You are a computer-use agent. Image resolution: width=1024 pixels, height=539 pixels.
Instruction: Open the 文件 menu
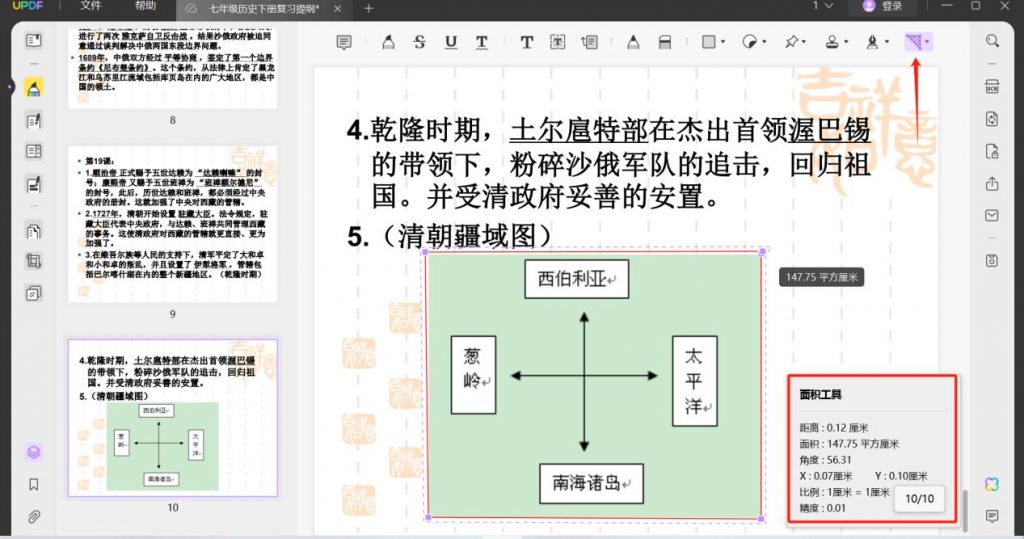tap(91, 7)
